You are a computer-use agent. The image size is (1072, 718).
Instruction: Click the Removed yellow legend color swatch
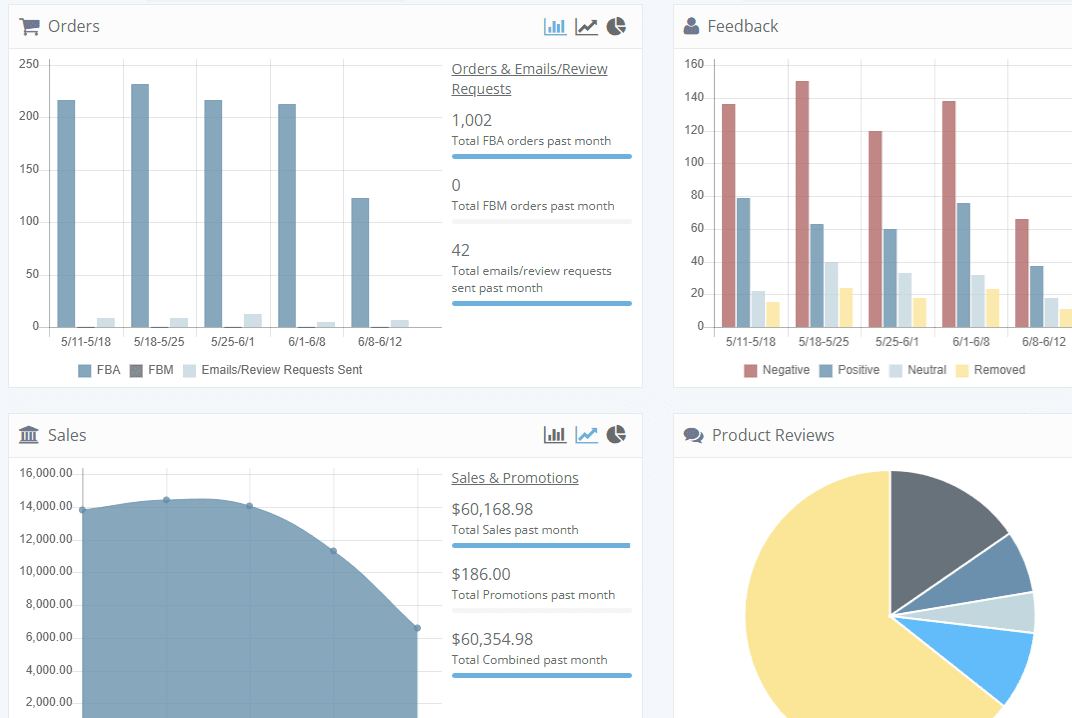point(963,371)
